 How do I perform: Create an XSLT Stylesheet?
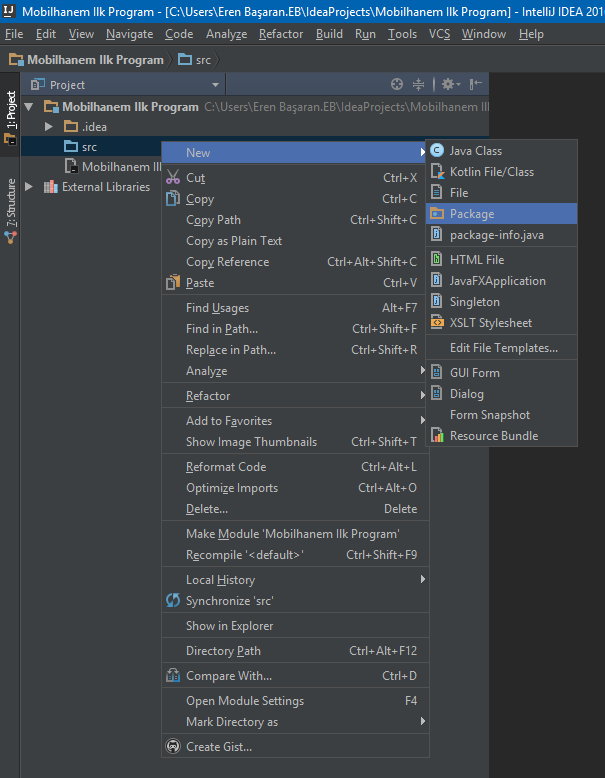coord(501,323)
